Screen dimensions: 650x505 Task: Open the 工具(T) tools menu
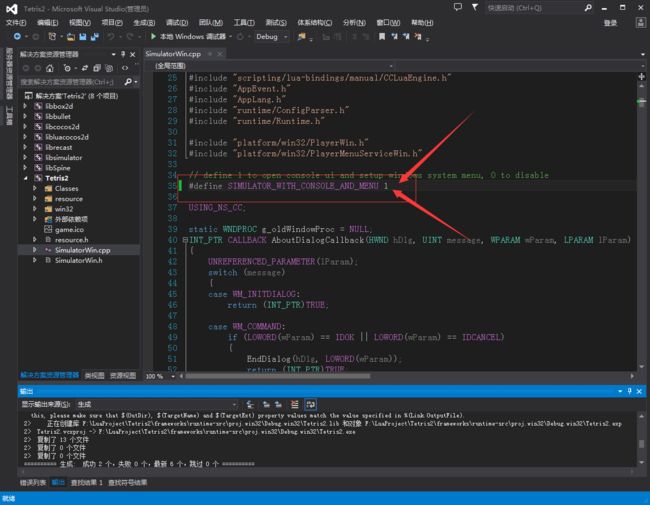pos(244,22)
